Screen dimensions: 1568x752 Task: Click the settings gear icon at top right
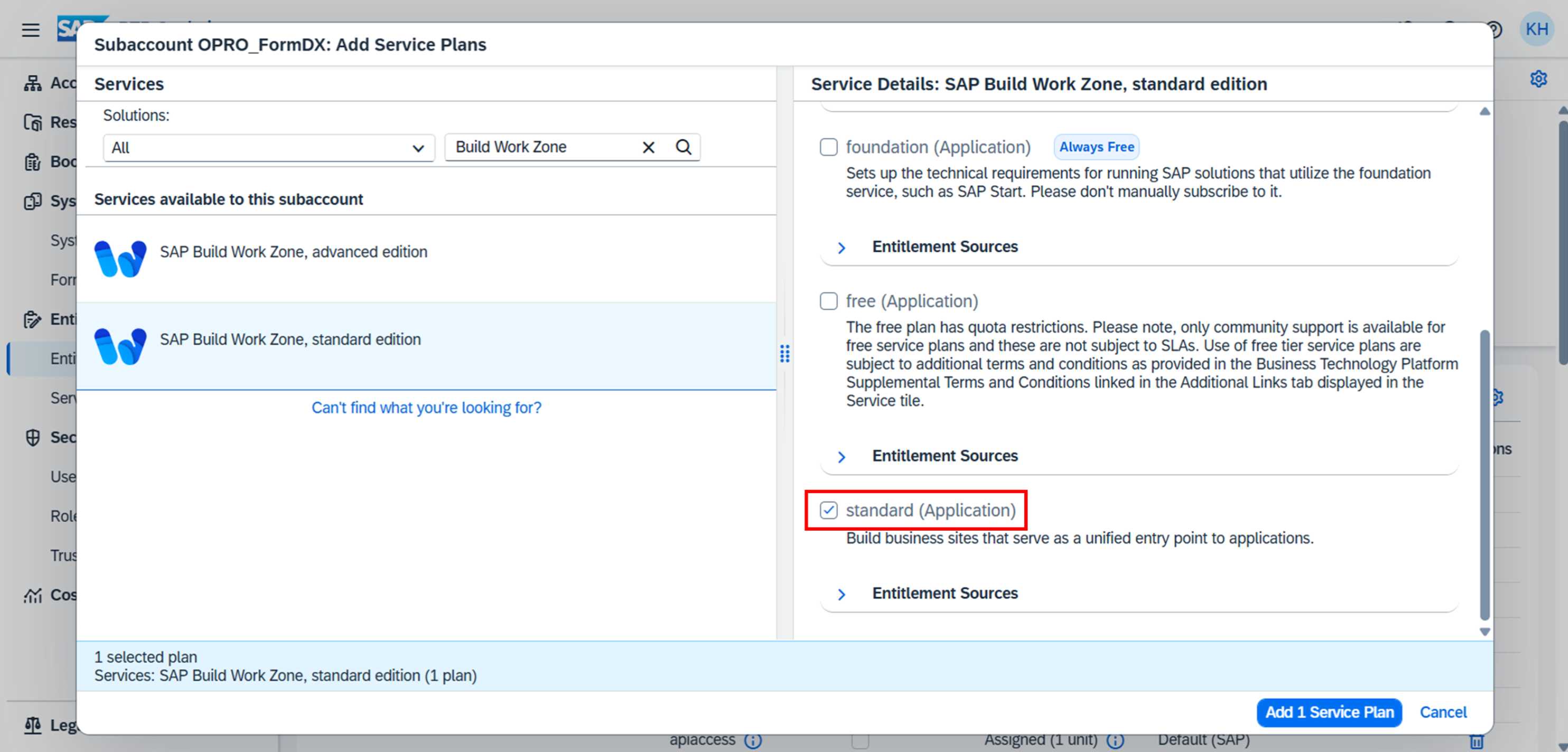pyautogui.click(x=1538, y=79)
